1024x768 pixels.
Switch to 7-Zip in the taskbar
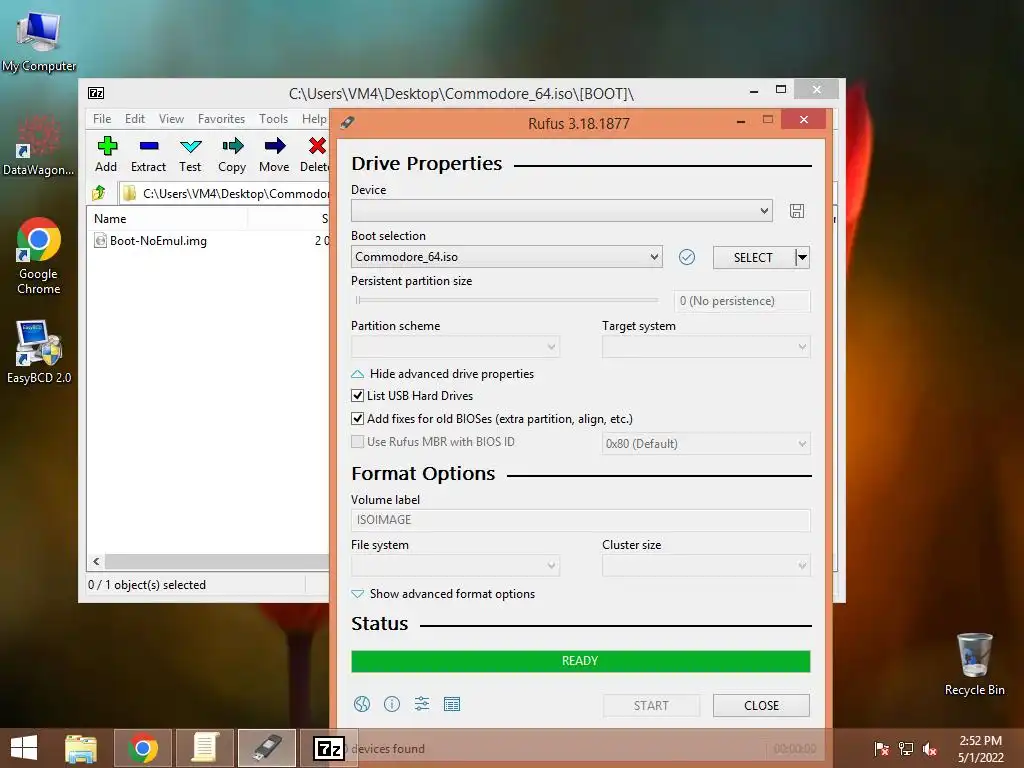point(328,748)
